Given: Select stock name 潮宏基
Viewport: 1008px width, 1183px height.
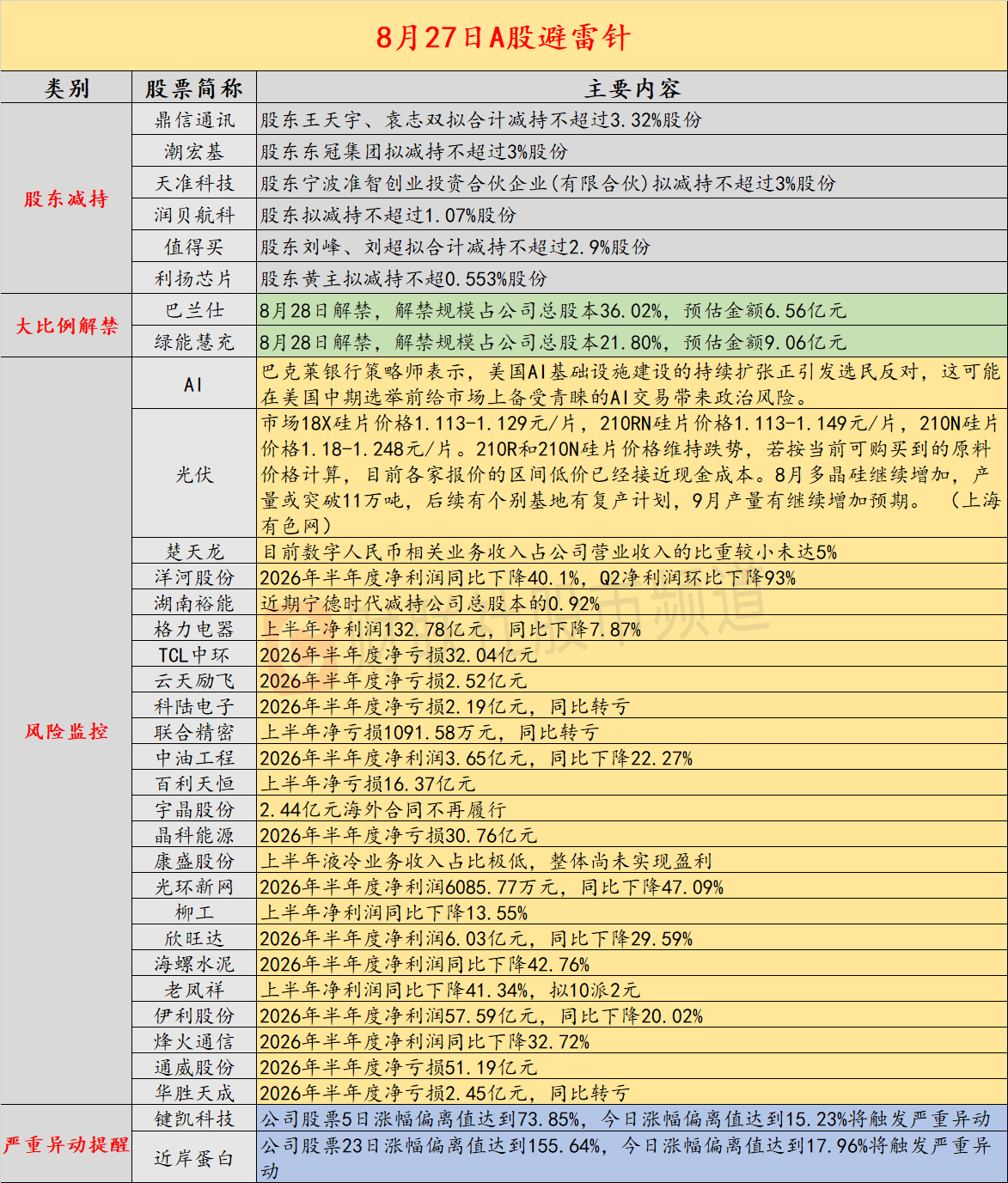Looking at the screenshot, I should point(194,152).
